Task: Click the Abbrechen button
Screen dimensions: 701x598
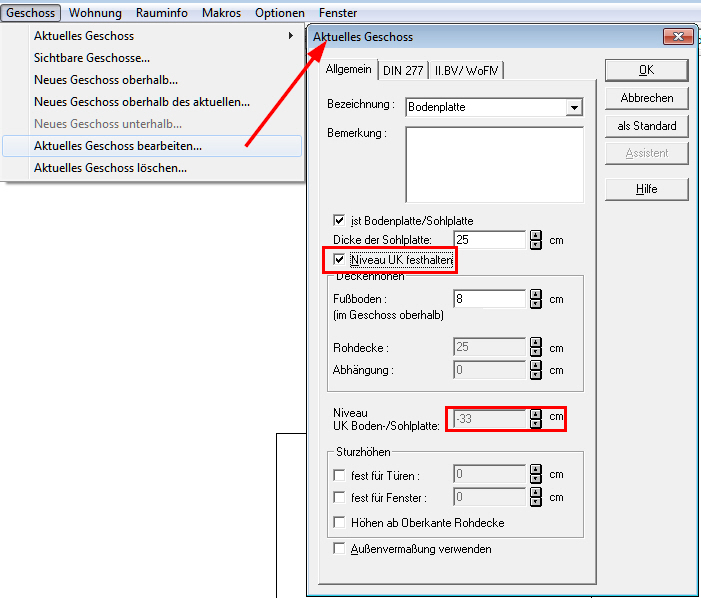Action: (646, 98)
